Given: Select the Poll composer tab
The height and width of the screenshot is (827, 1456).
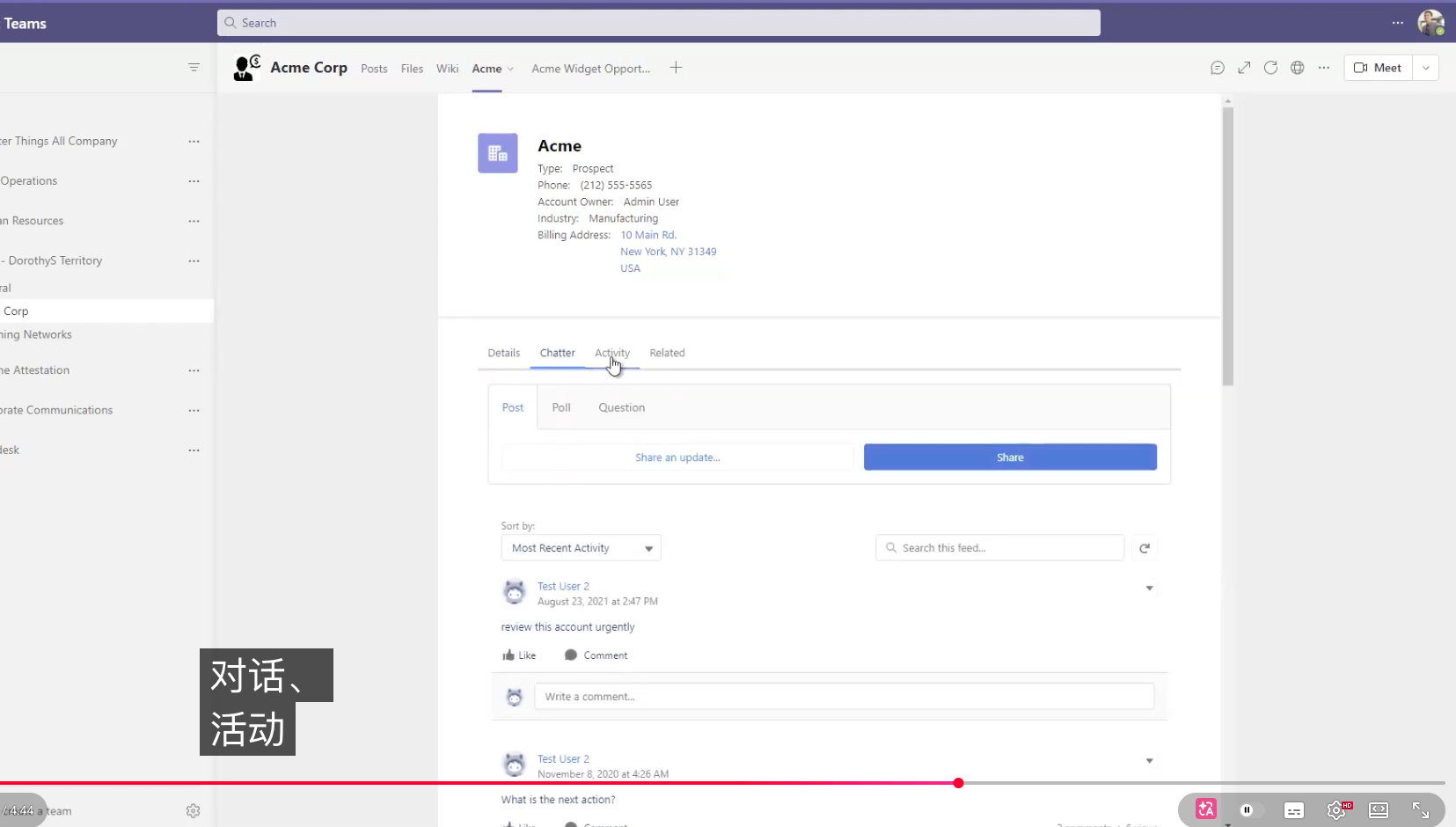Looking at the screenshot, I should coord(561,407).
